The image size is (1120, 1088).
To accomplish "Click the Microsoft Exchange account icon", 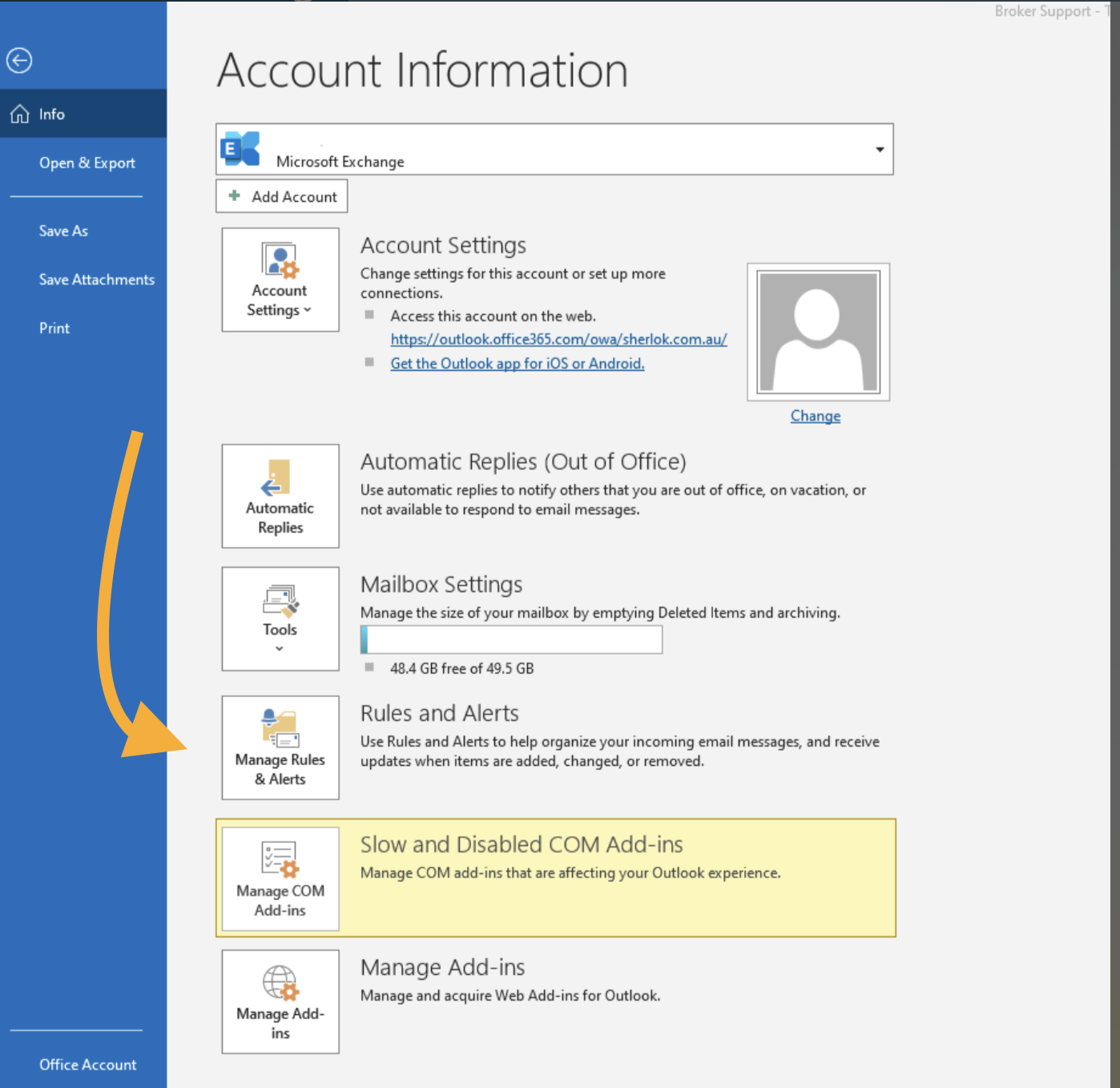I will [240, 149].
